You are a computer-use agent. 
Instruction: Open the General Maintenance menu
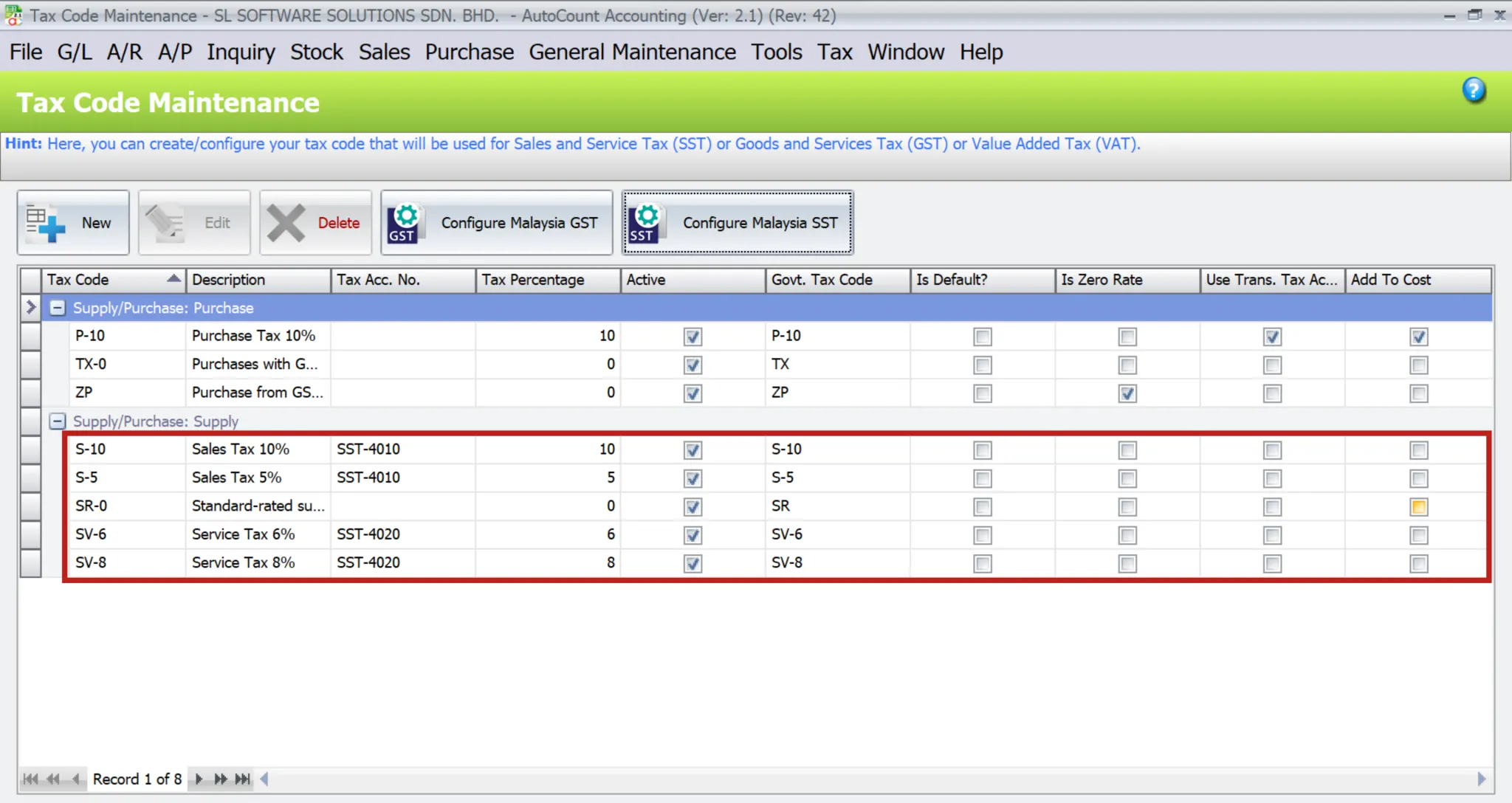point(632,52)
